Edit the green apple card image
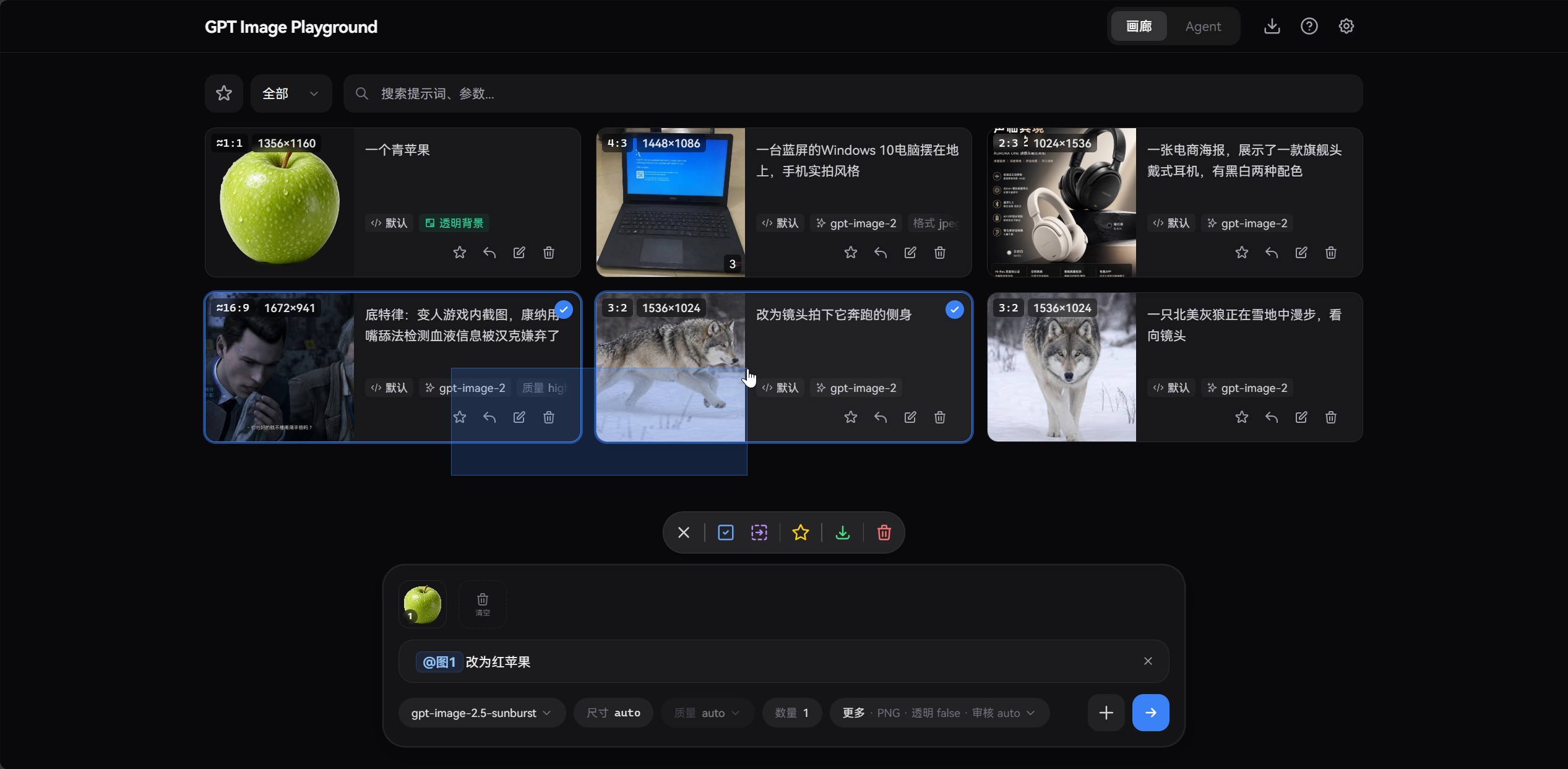Viewport: 1568px width, 769px height. pyautogui.click(x=519, y=253)
